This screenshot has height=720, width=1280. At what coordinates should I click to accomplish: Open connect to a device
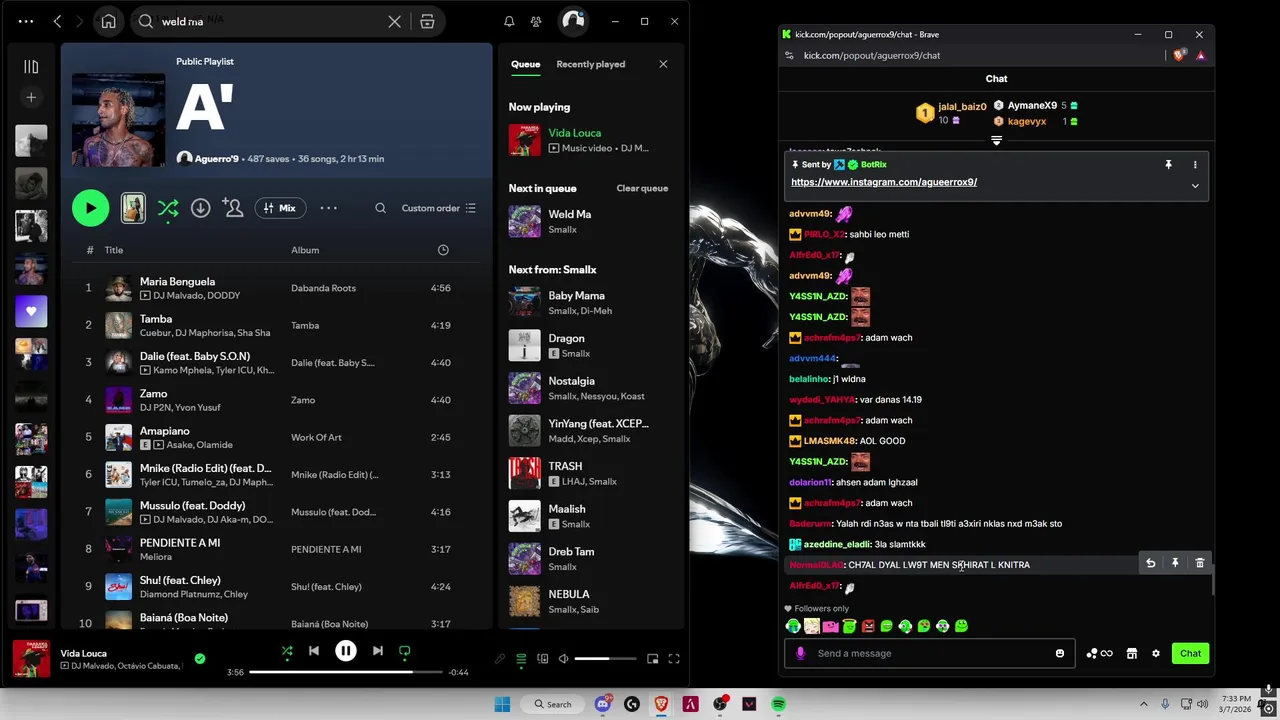click(x=542, y=659)
